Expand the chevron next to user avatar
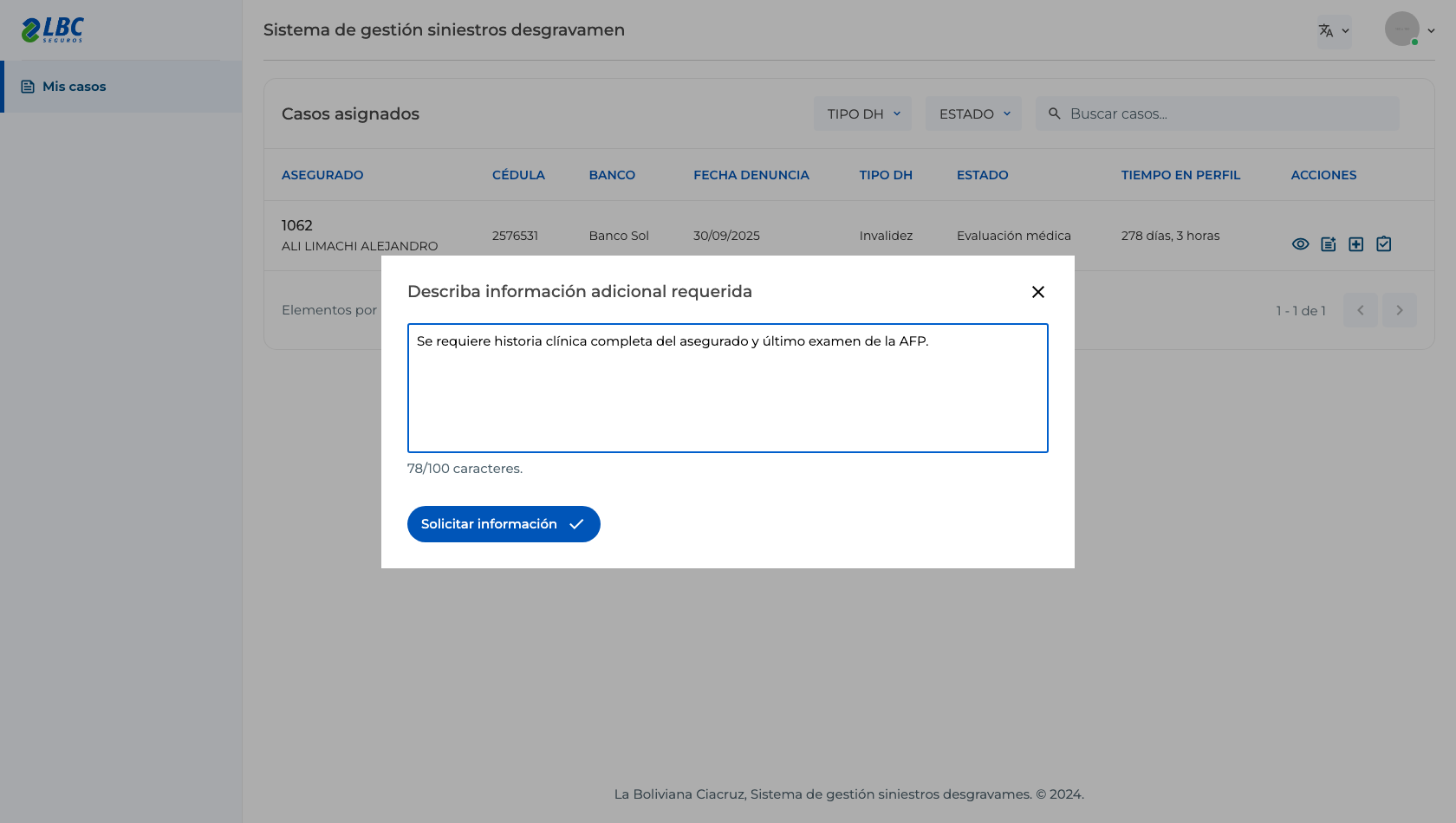1456x823 pixels. [1431, 30]
